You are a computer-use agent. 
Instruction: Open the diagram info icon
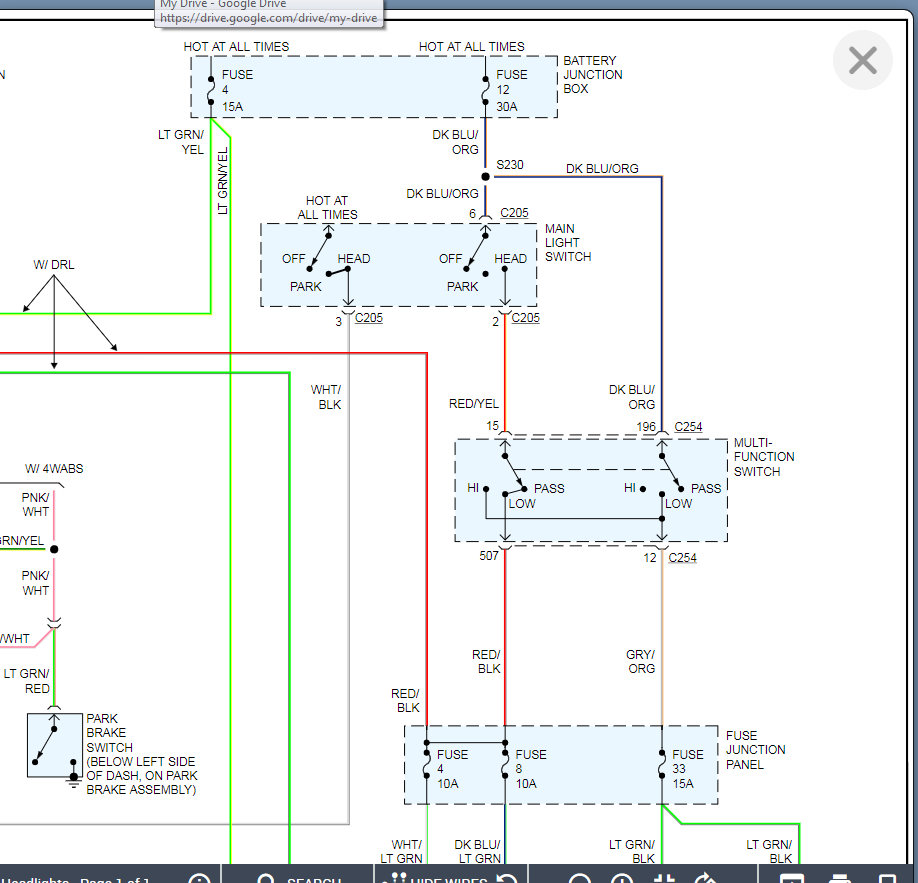pos(200,879)
